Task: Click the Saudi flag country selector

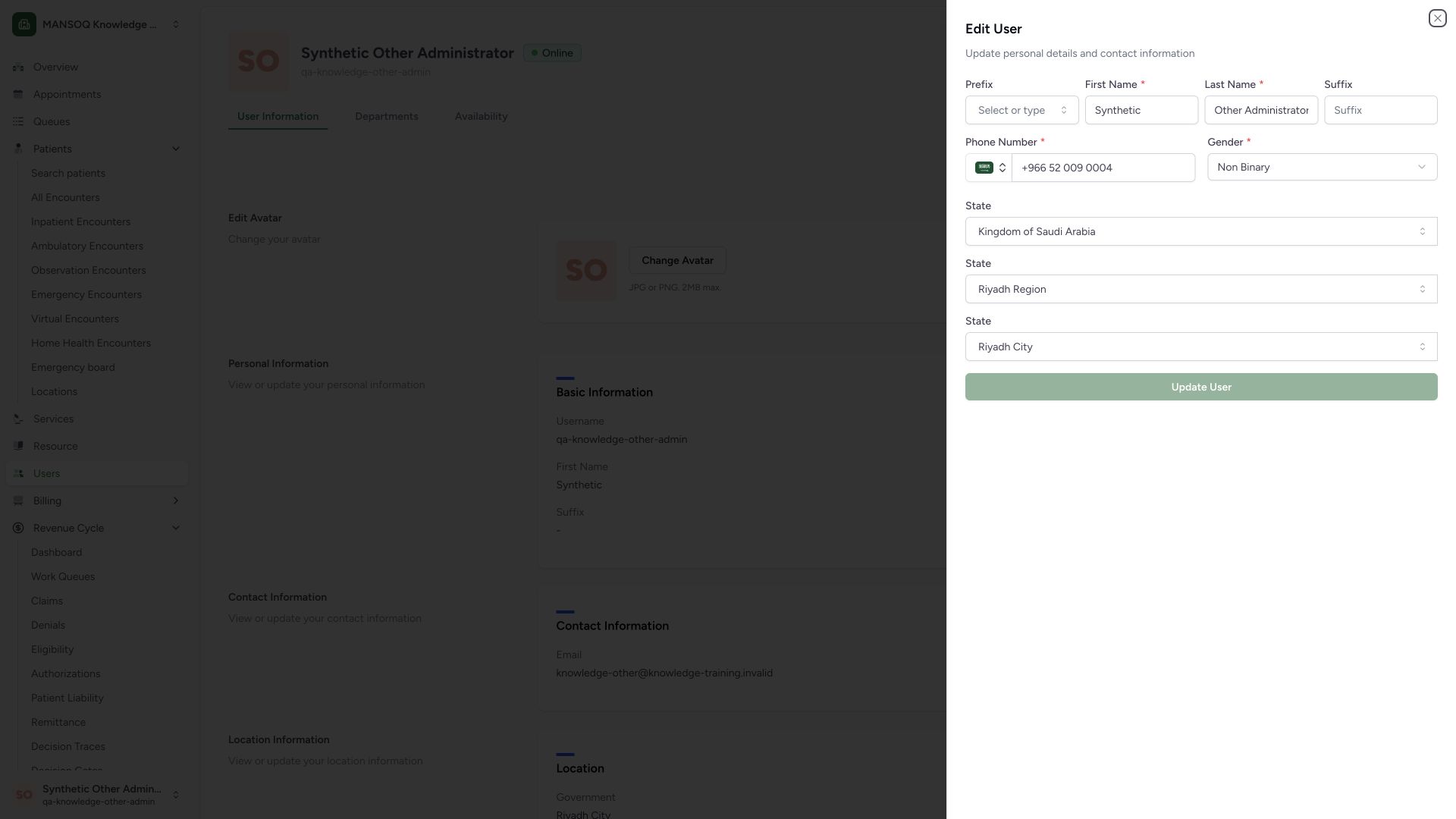Action: pyautogui.click(x=990, y=168)
